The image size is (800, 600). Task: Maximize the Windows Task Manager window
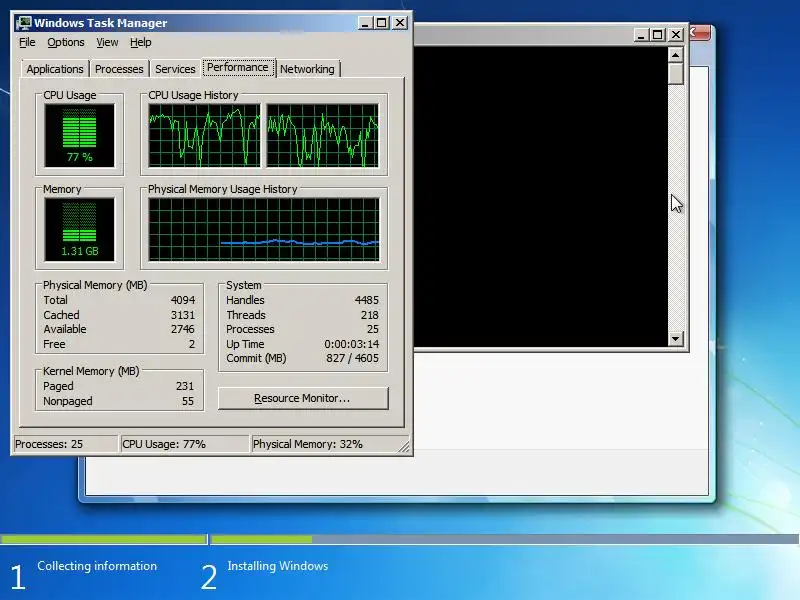[382, 23]
